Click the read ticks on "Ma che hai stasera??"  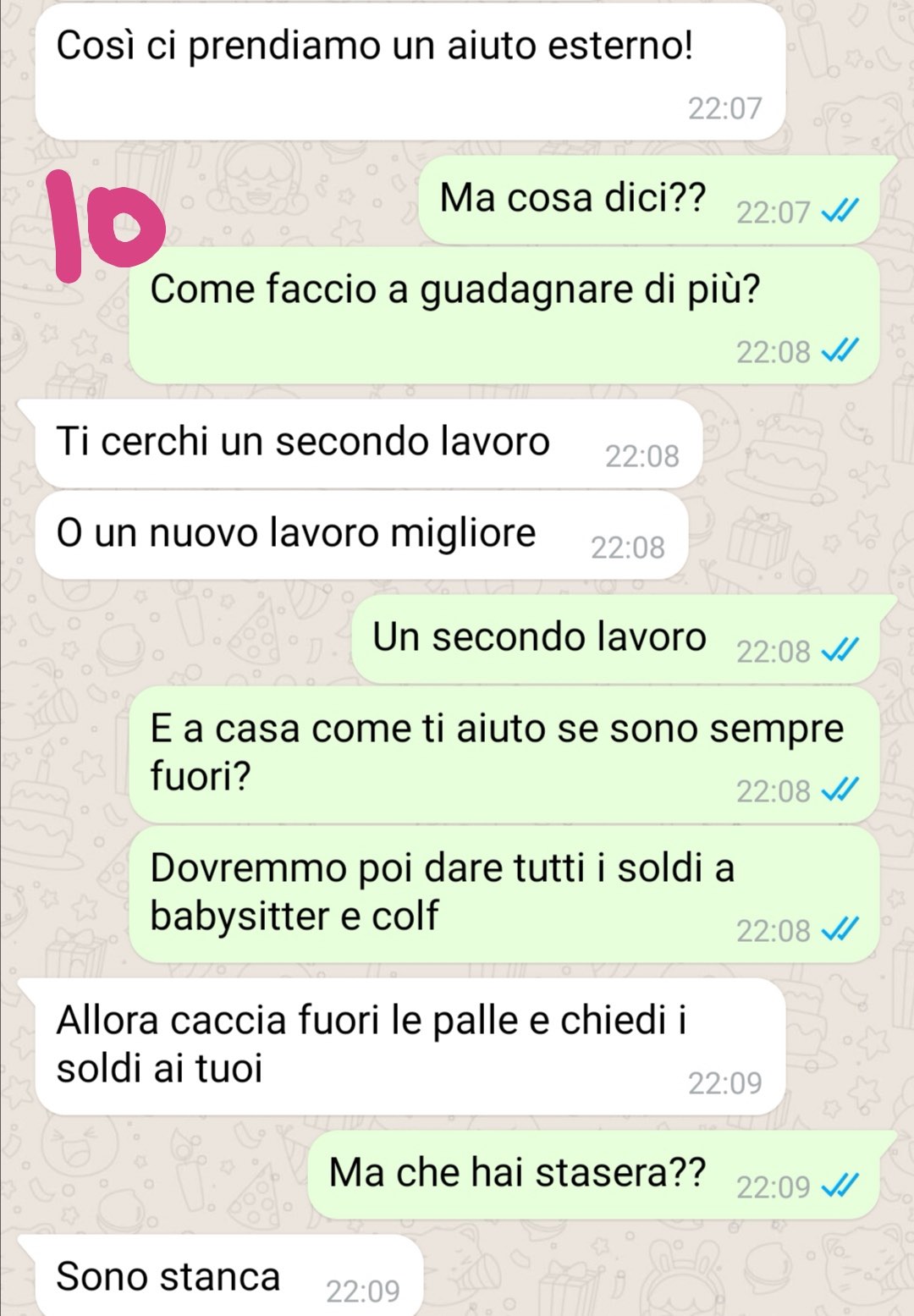click(x=840, y=1186)
